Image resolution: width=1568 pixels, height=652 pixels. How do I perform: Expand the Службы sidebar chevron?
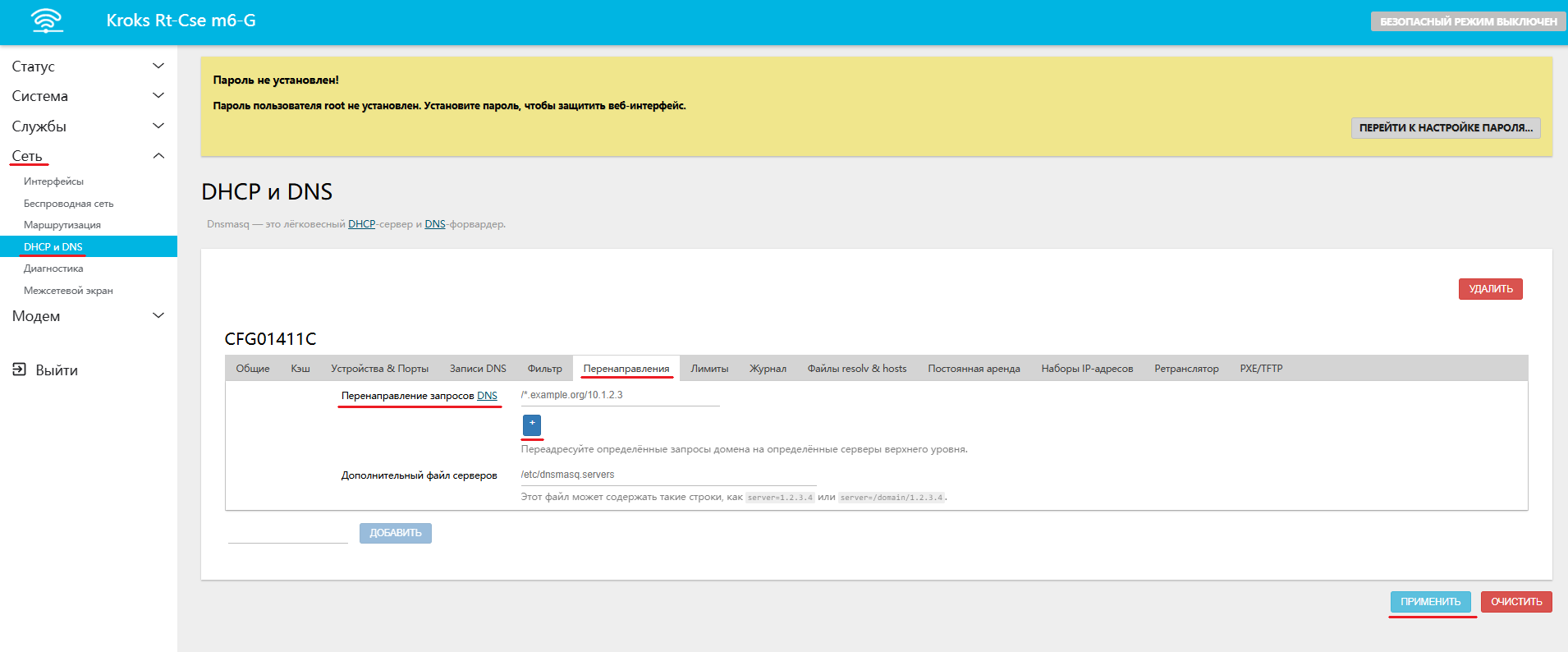[158, 126]
